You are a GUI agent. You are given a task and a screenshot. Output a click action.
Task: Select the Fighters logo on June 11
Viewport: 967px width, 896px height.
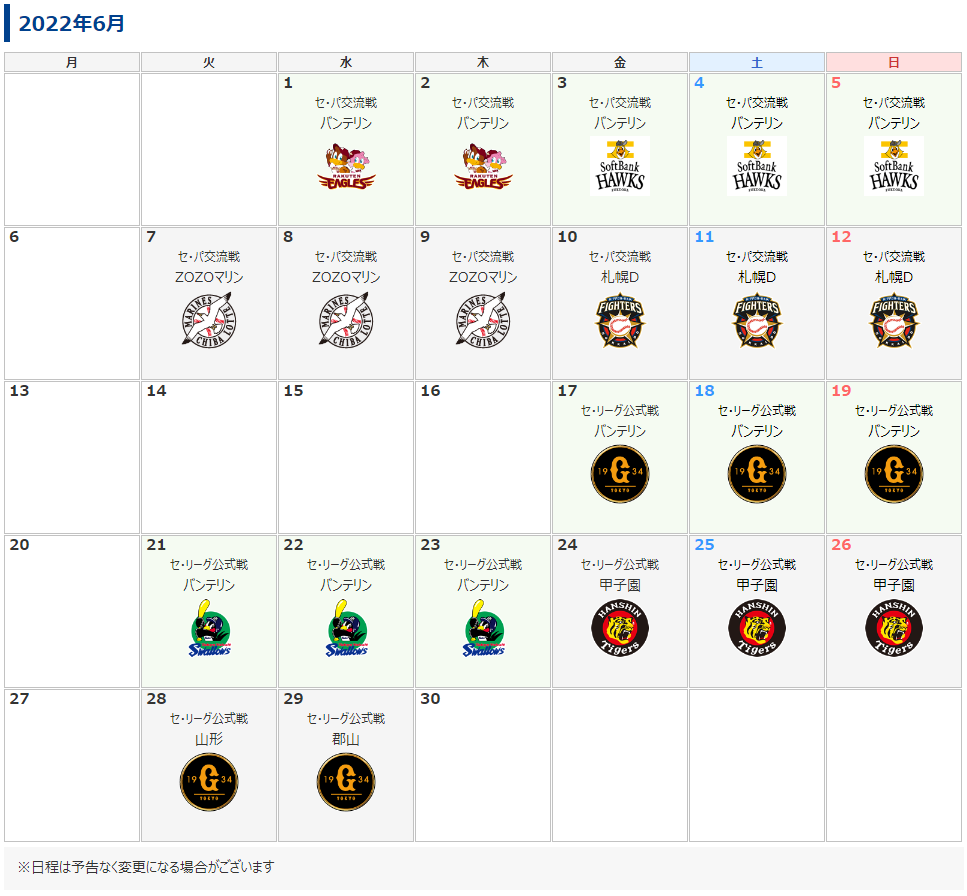click(x=757, y=321)
